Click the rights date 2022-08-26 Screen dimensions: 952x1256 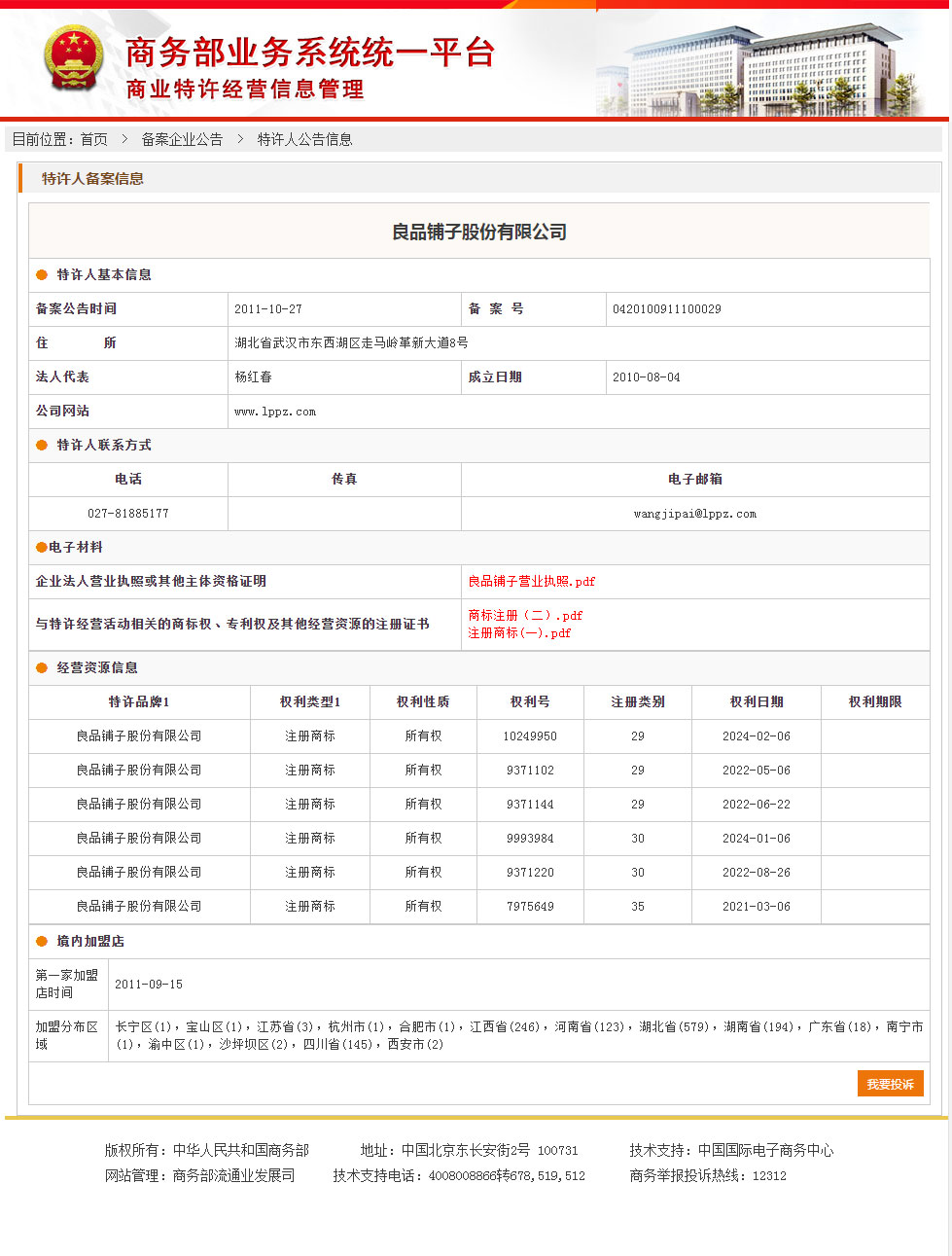point(757,873)
